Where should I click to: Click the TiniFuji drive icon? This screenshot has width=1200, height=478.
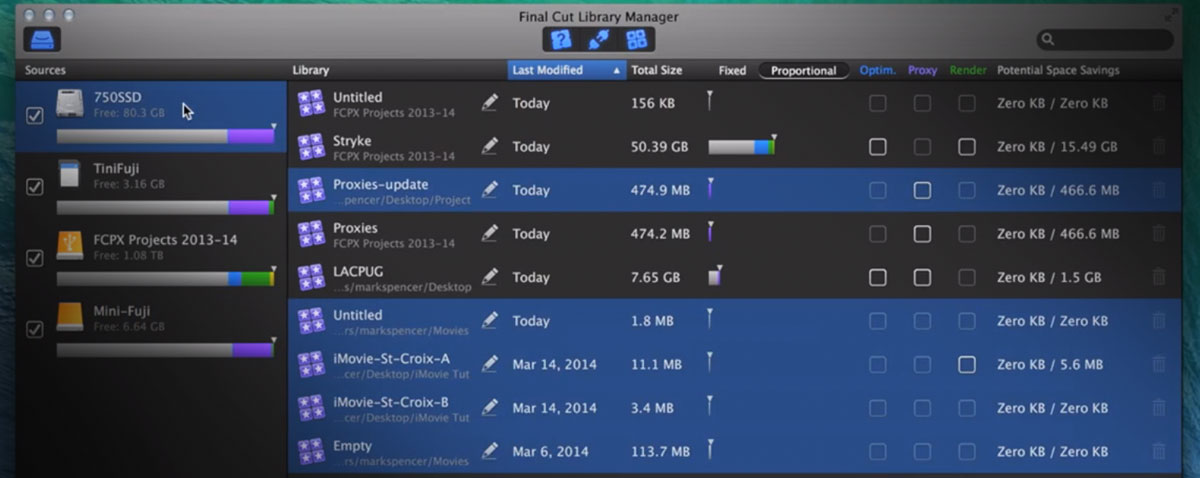coord(70,173)
